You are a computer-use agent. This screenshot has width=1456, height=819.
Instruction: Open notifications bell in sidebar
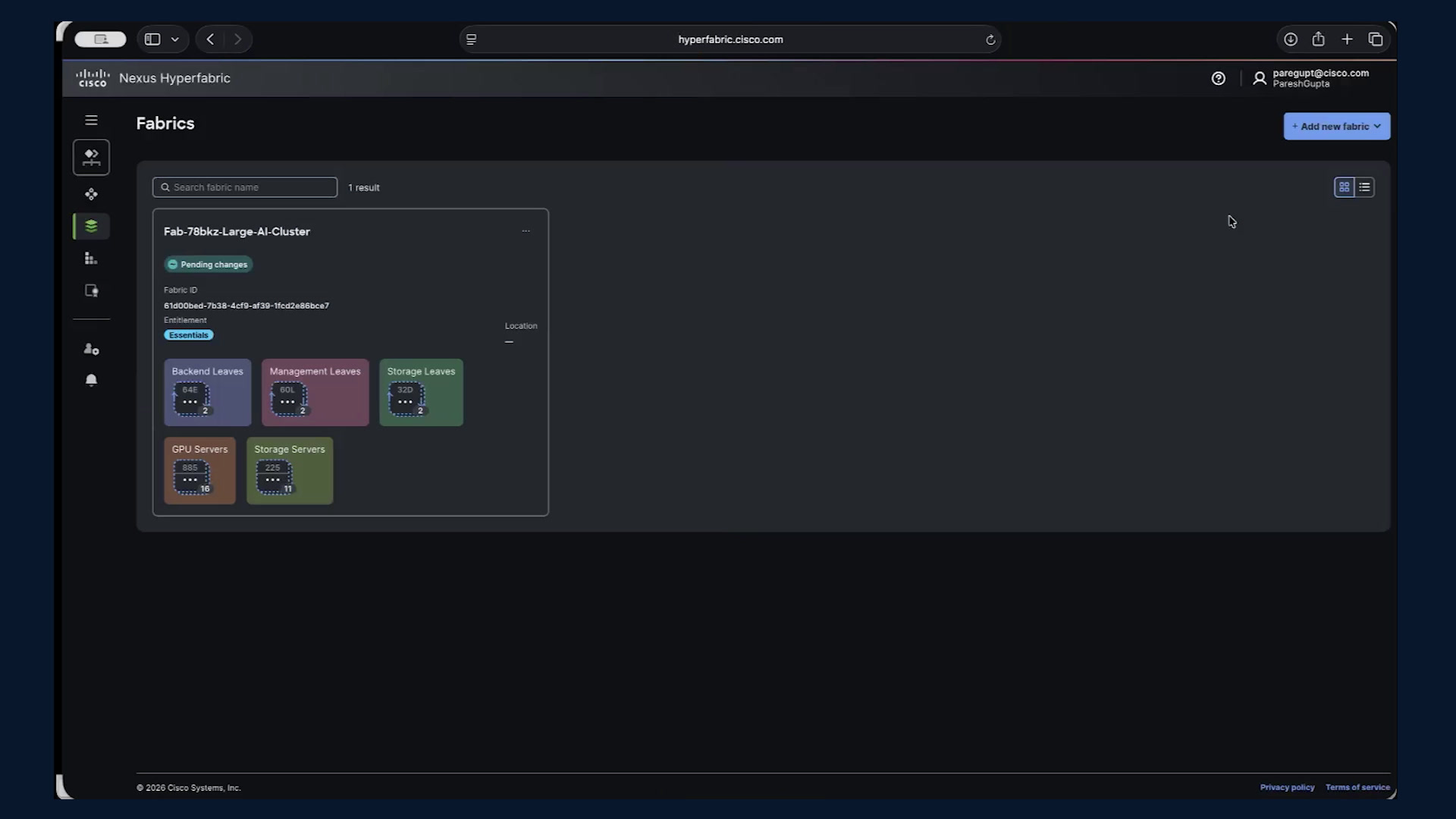[x=91, y=380]
